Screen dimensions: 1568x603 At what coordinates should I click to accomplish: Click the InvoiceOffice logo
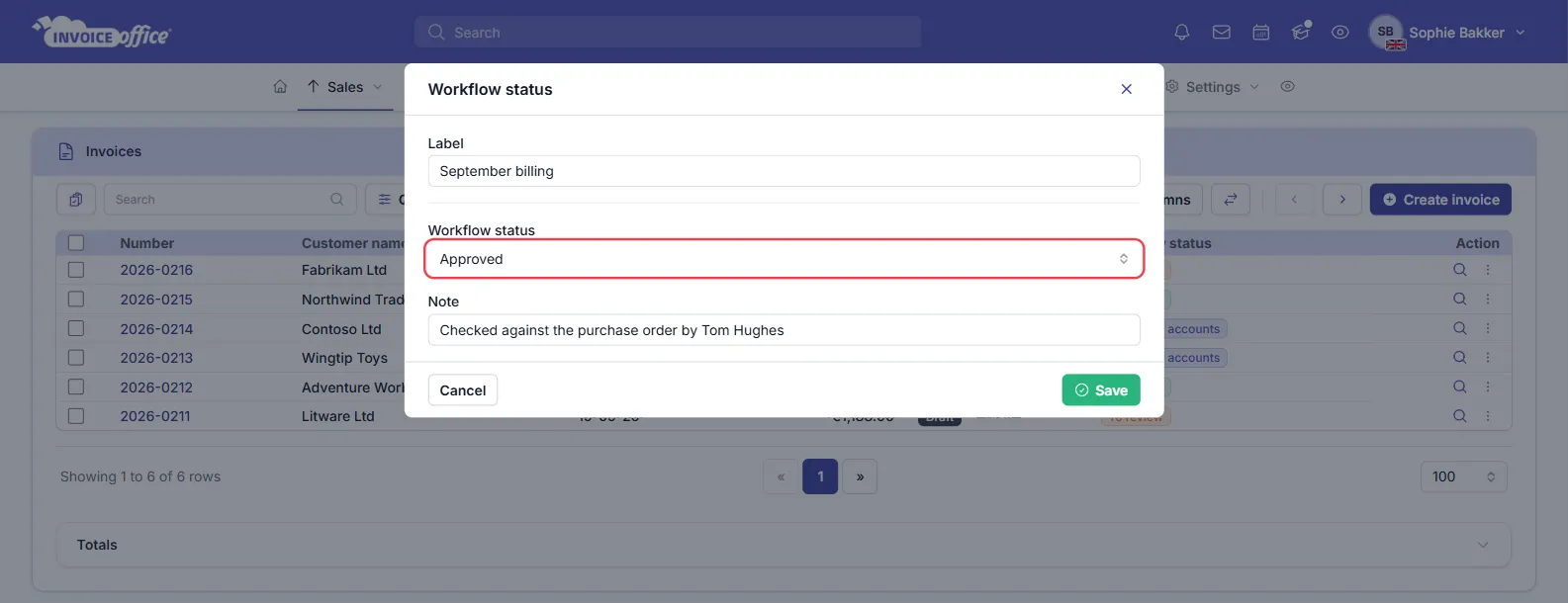102,32
